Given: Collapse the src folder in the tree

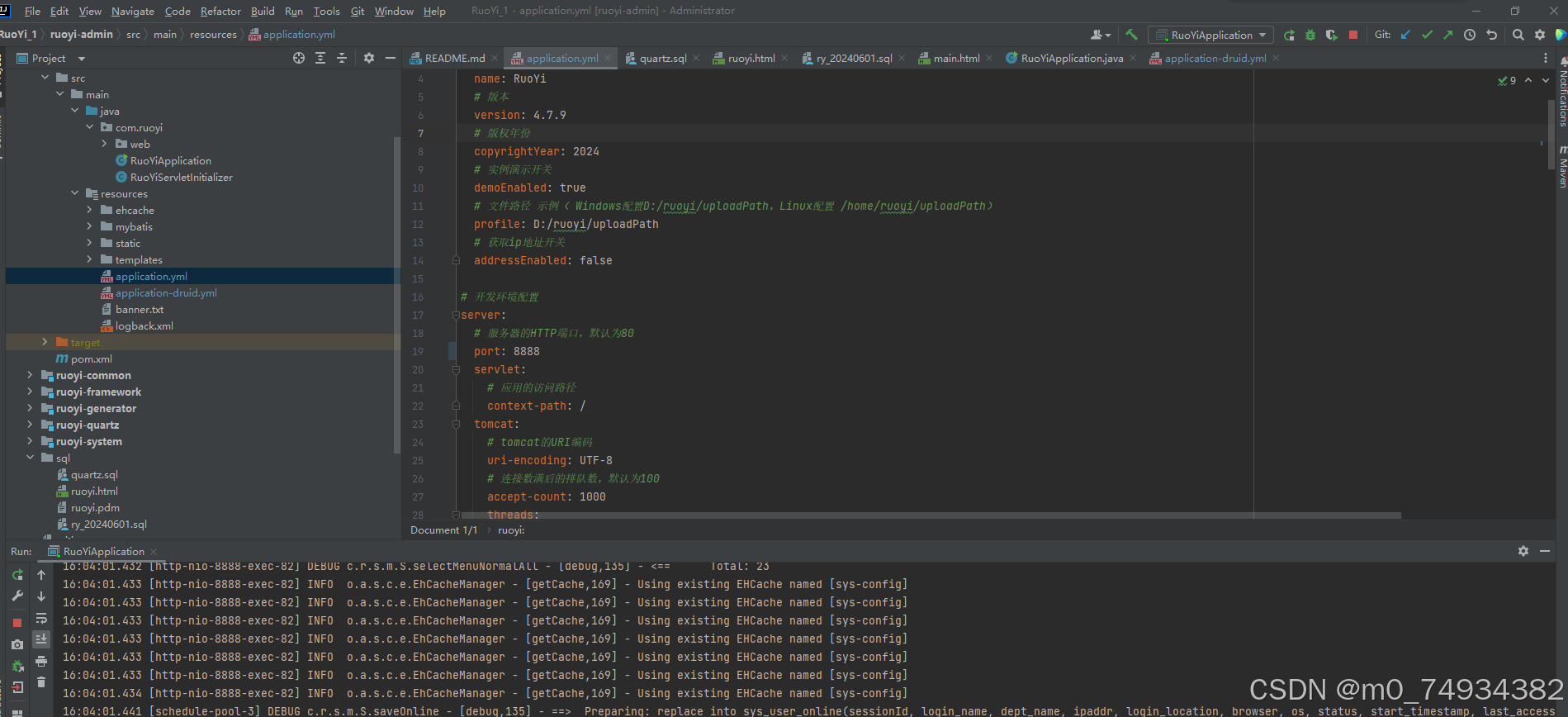Looking at the screenshot, I should pos(45,78).
